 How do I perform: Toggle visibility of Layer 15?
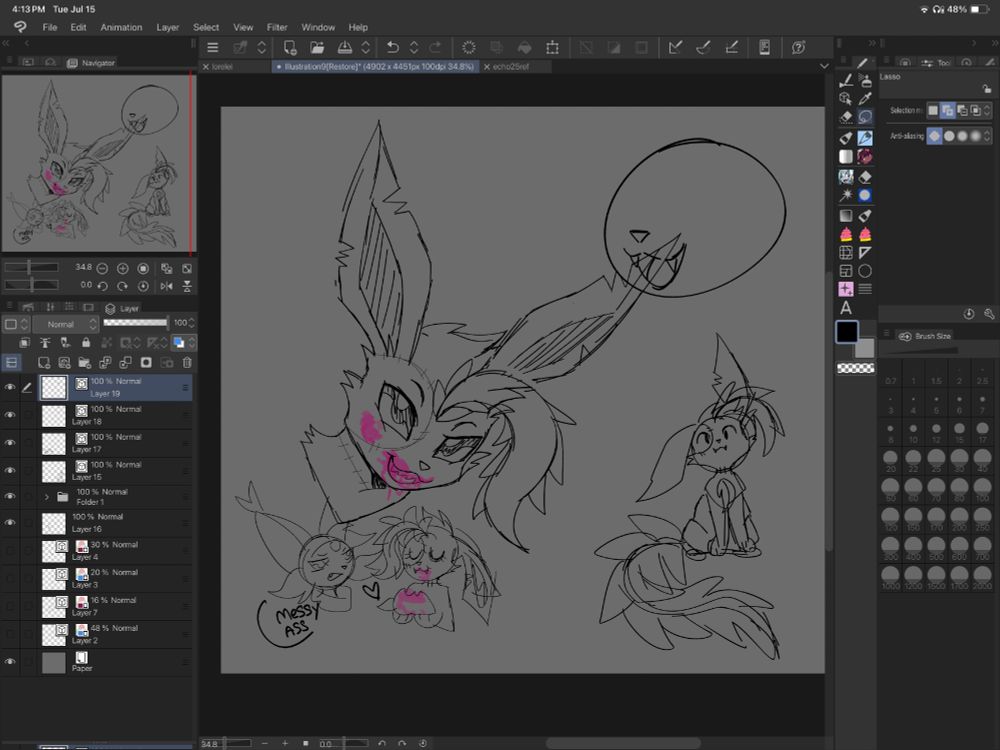coord(10,471)
